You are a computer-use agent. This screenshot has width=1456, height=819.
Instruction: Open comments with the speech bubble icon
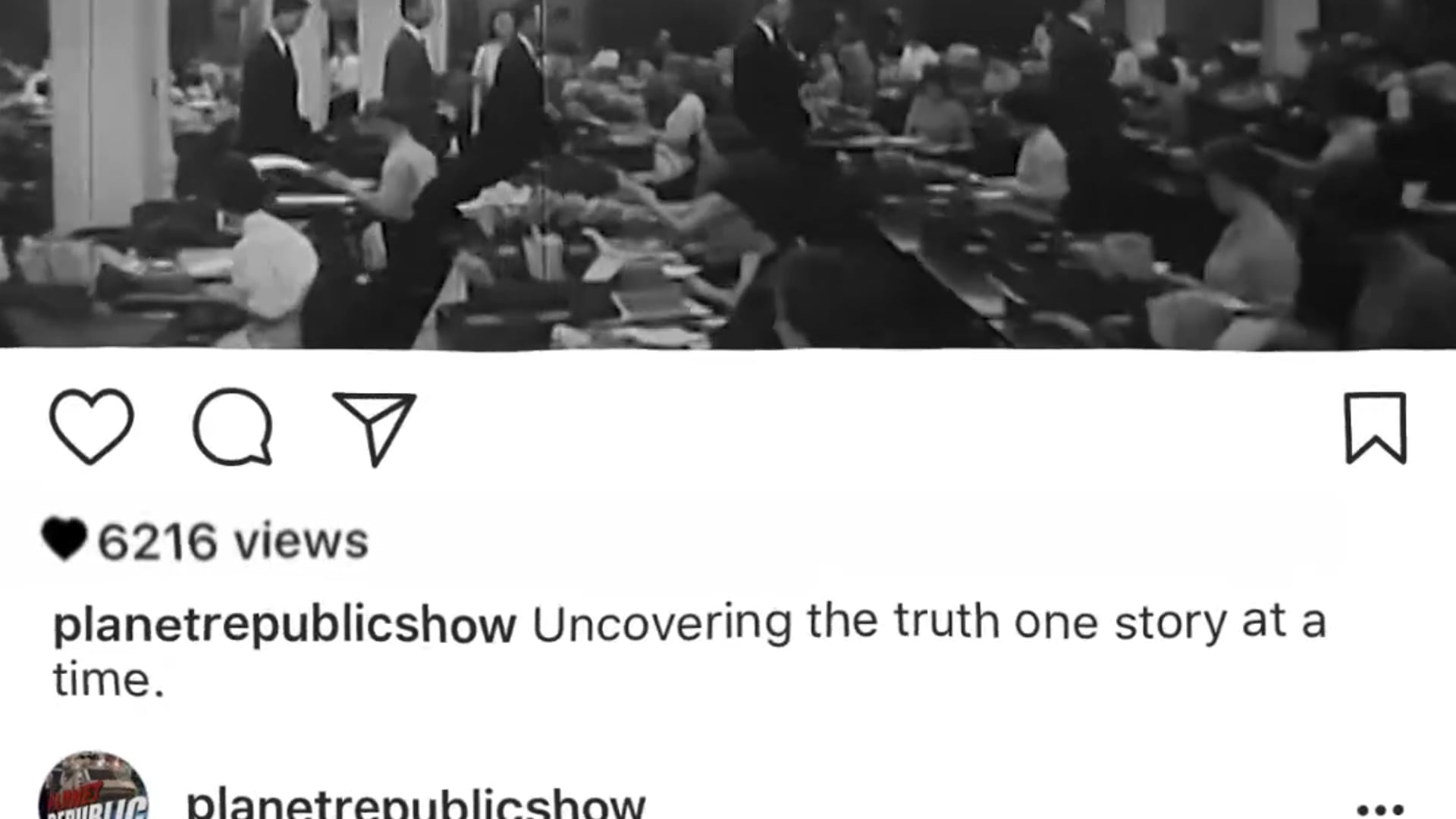tap(233, 426)
